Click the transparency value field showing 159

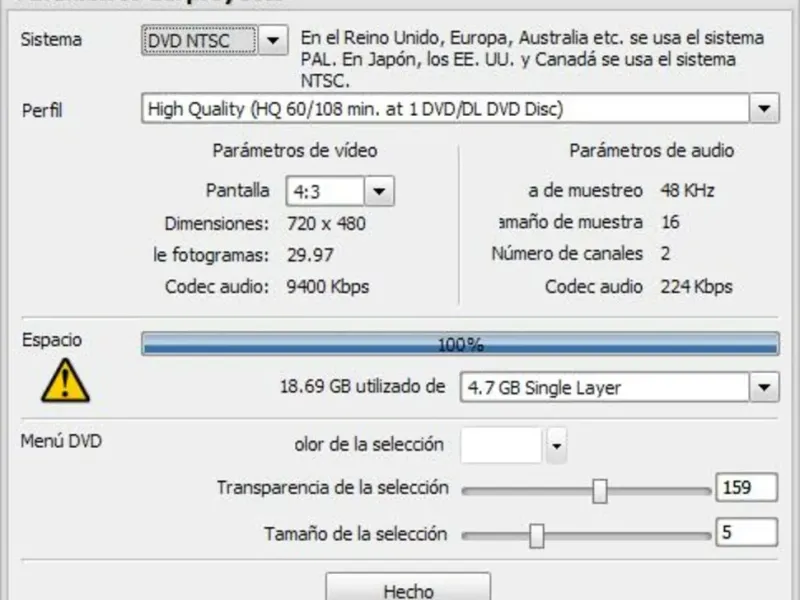pyautogui.click(x=746, y=487)
